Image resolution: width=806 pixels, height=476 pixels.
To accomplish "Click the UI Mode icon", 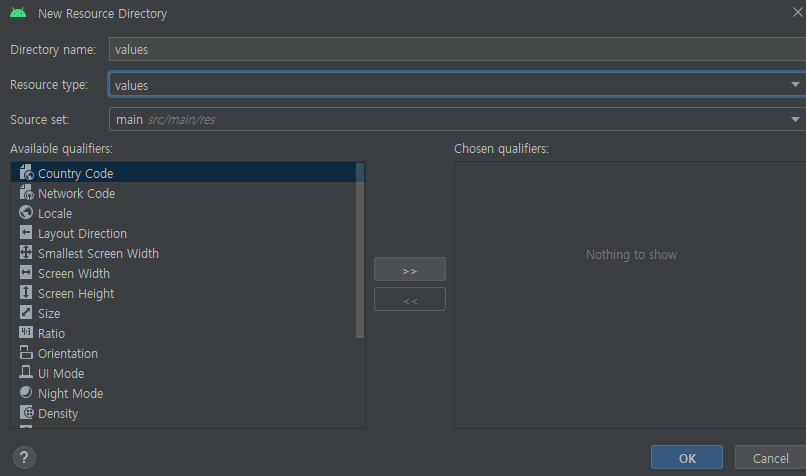I will click(x=26, y=372).
